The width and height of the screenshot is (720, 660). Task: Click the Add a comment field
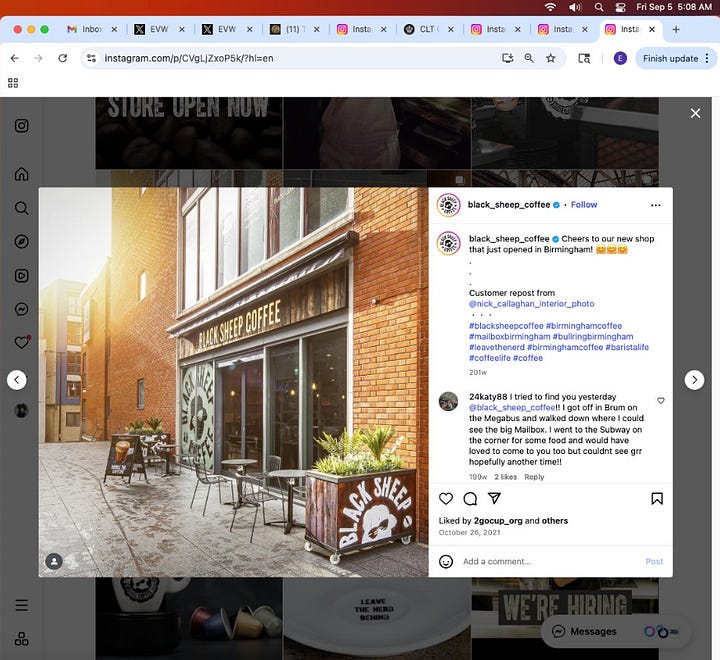click(x=551, y=561)
